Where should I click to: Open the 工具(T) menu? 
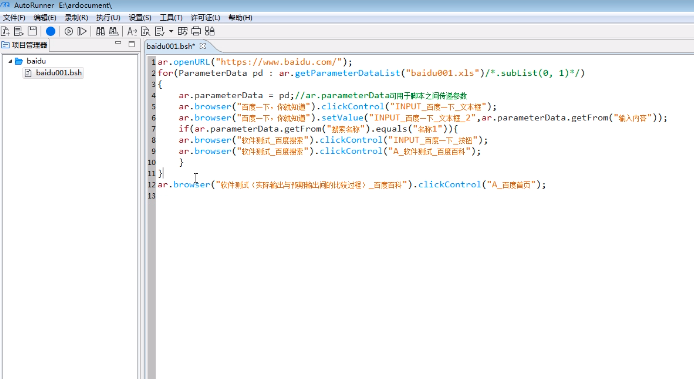click(171, 18)
